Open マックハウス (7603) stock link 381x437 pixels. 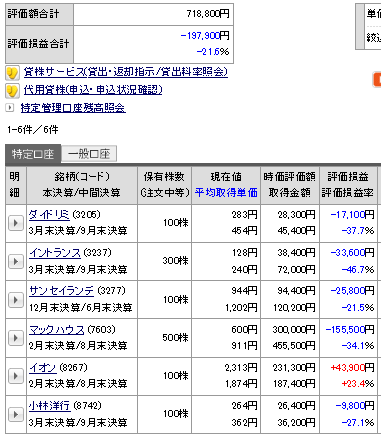(56, 330)
